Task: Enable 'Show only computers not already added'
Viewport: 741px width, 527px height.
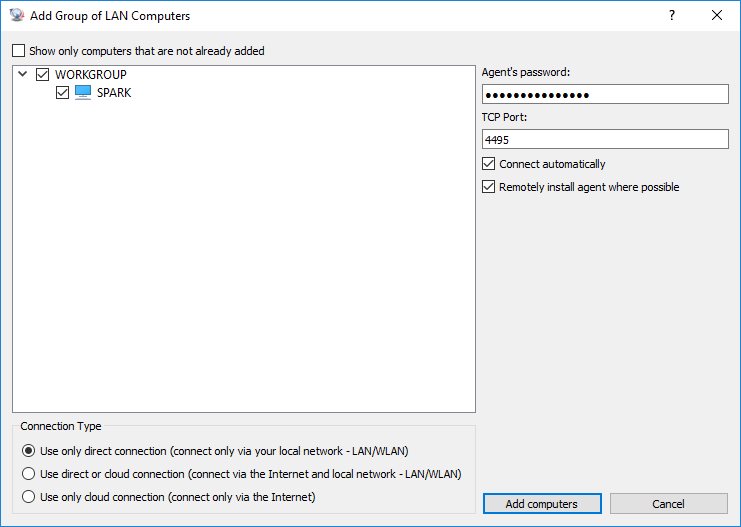Action: (x=20, y=51)
